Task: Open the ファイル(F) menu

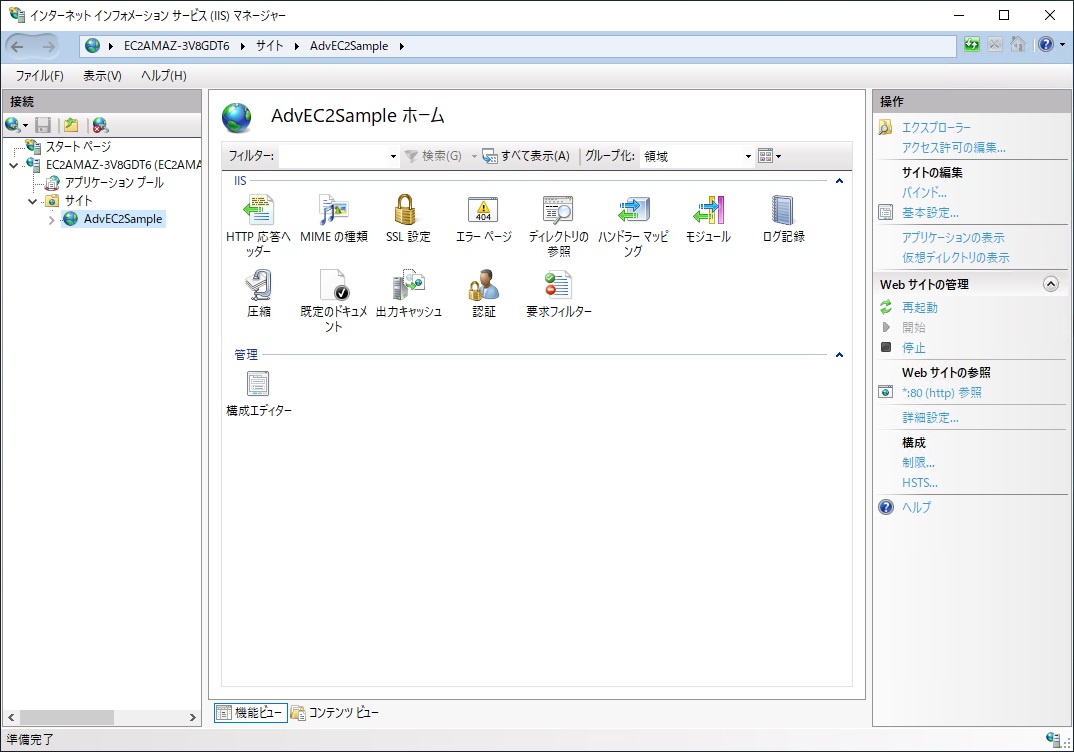Action: coord(40,75)
